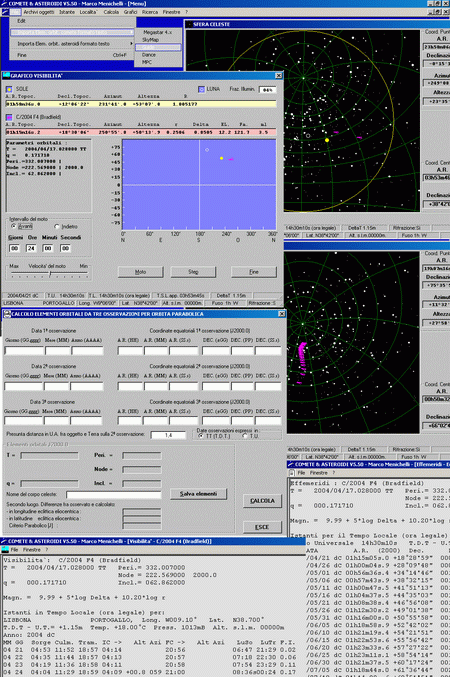Screen dimensions: 450x677
Task: Click the Secondi interval field
Action: [x=65, y=248]
